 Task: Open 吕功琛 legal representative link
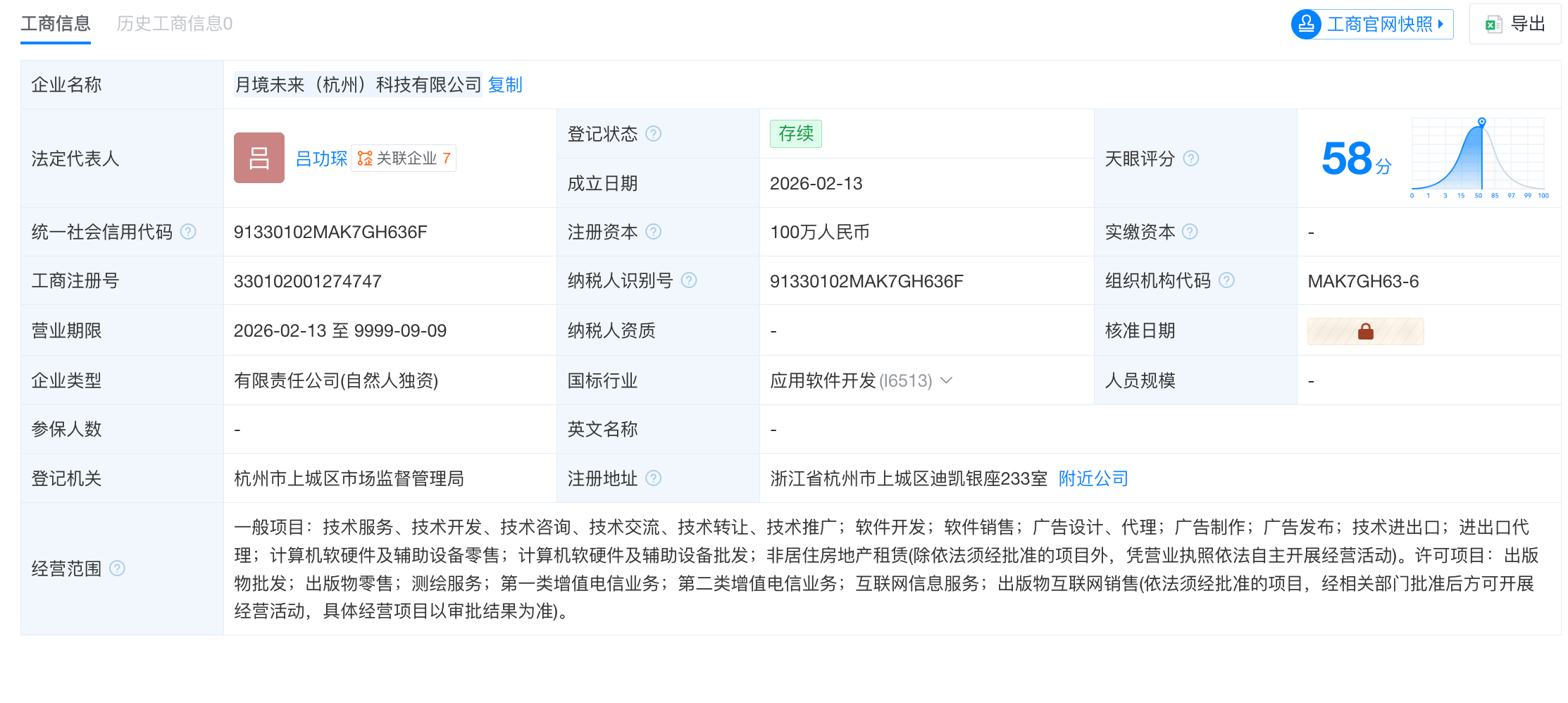(321, 158)
